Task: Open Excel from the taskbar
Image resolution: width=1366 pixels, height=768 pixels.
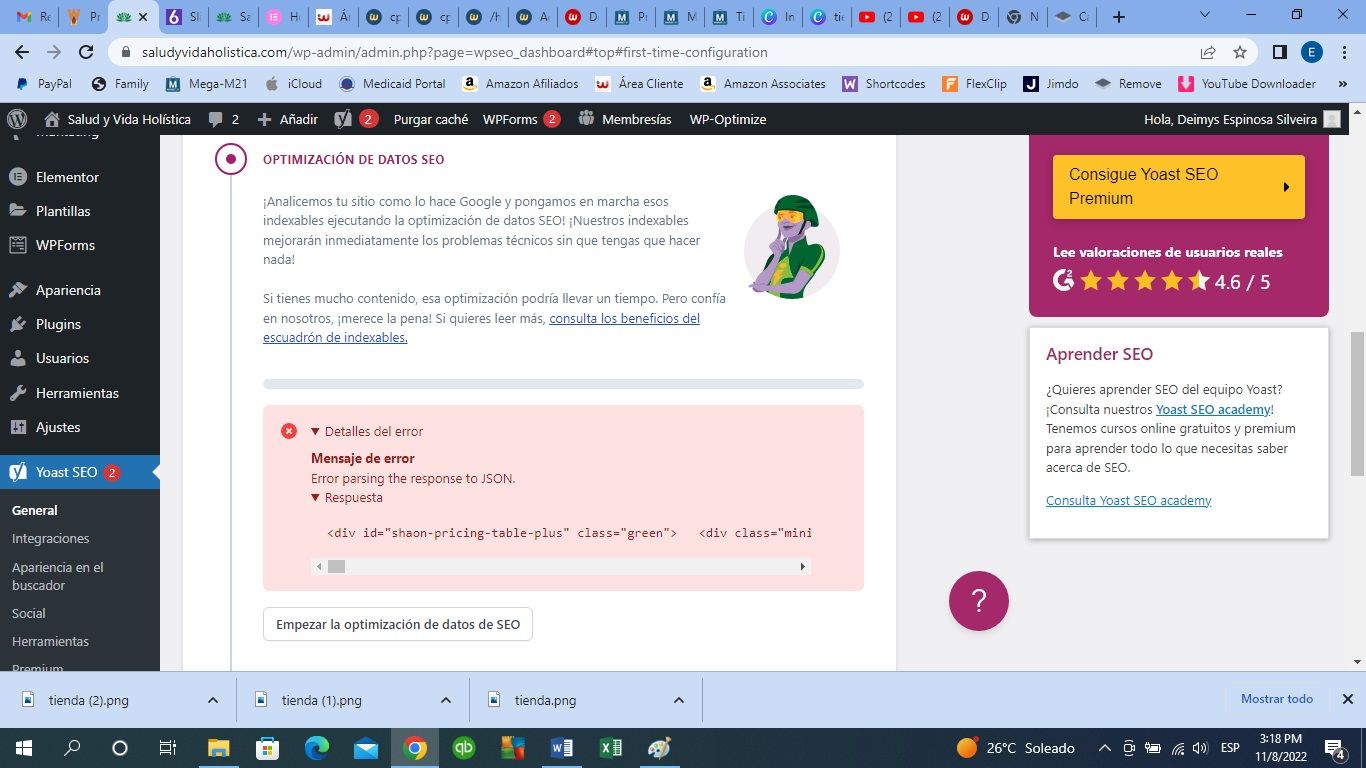Action: click(611, 748)
